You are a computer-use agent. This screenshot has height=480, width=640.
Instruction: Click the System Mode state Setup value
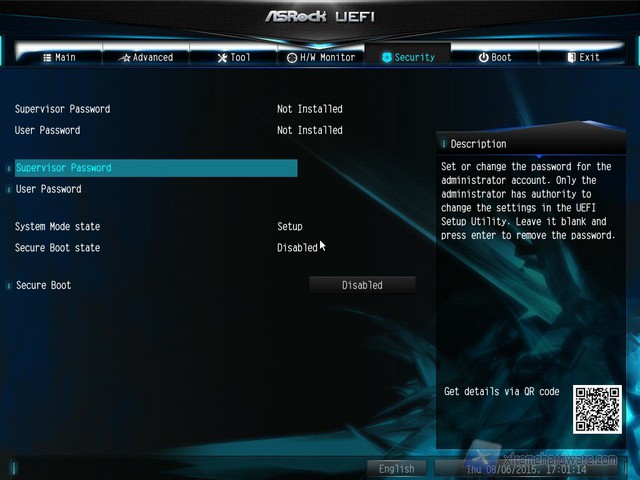[x=289, y=227]
